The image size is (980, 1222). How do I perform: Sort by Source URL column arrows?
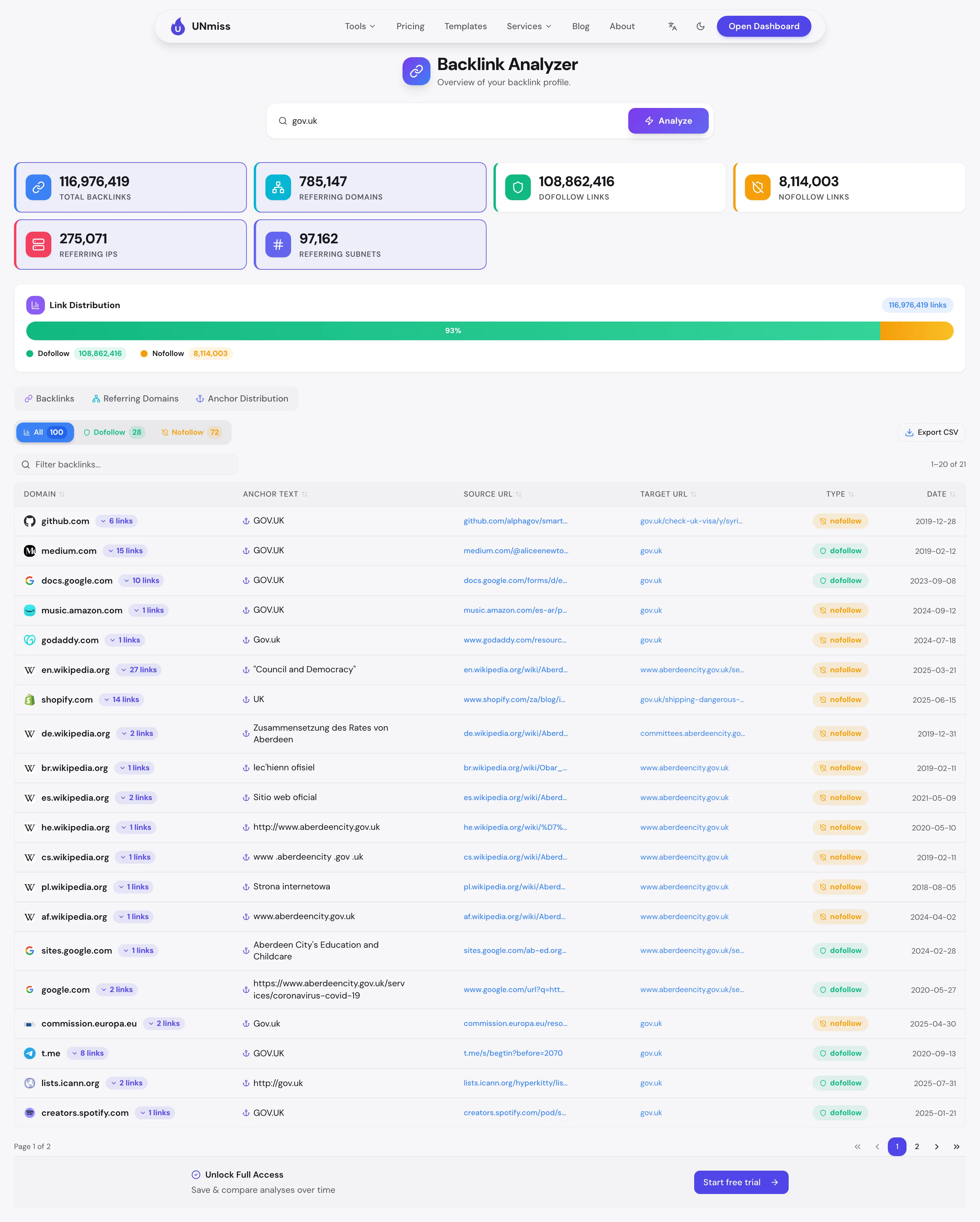[x=518, y=494]
